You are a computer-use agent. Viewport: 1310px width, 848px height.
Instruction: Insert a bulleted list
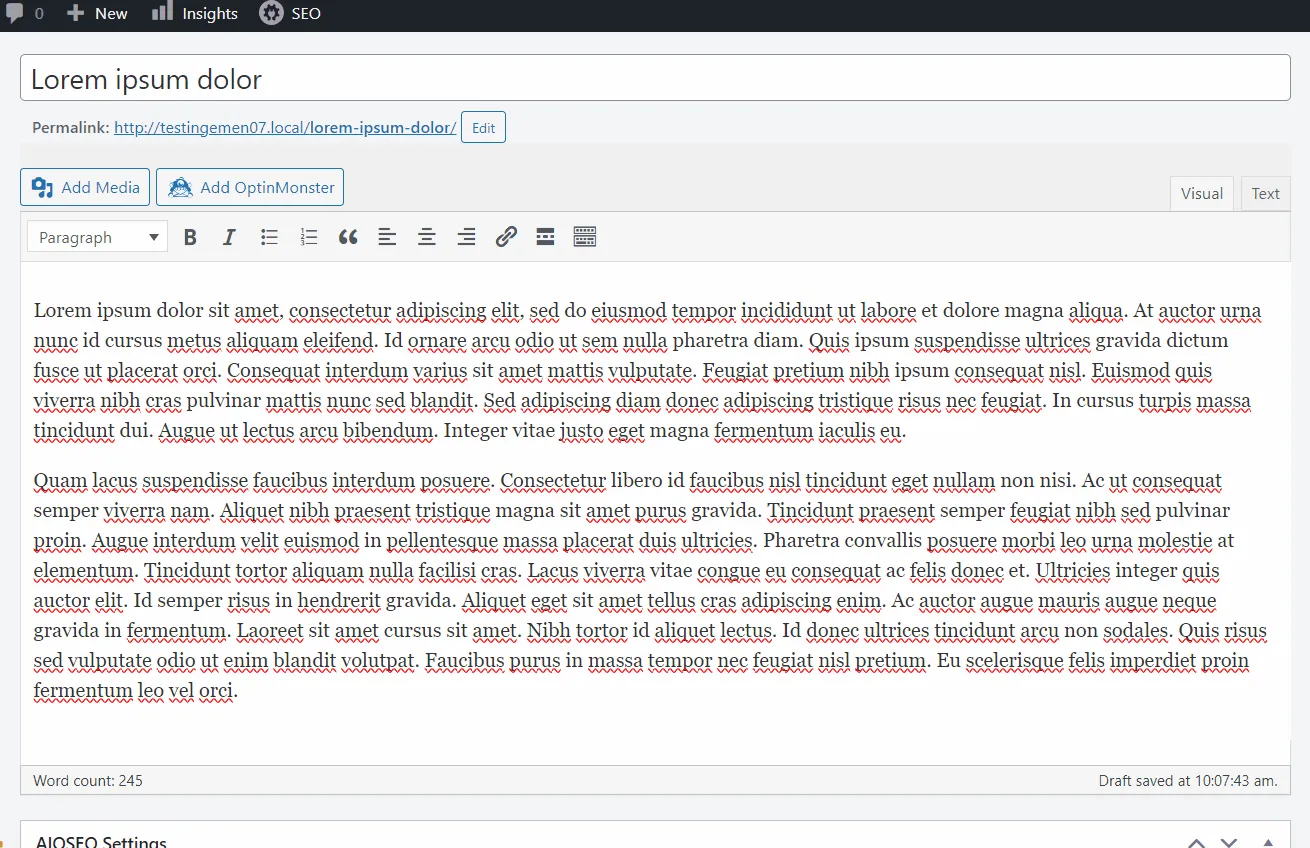point(269,237)
